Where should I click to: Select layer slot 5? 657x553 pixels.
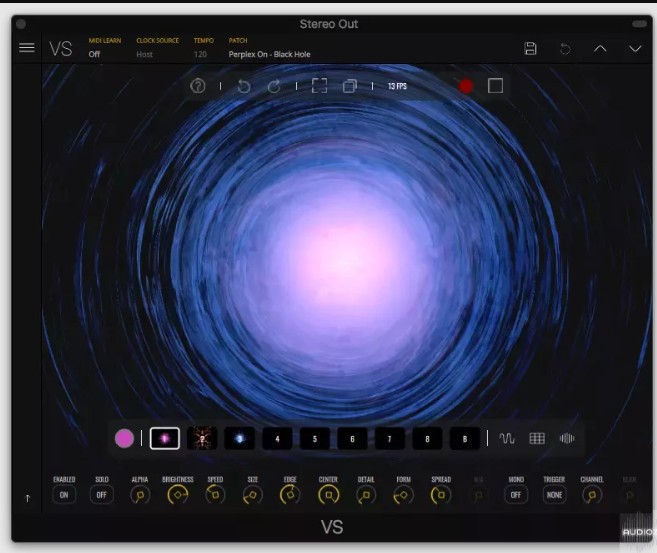click(x=315, y=439)
